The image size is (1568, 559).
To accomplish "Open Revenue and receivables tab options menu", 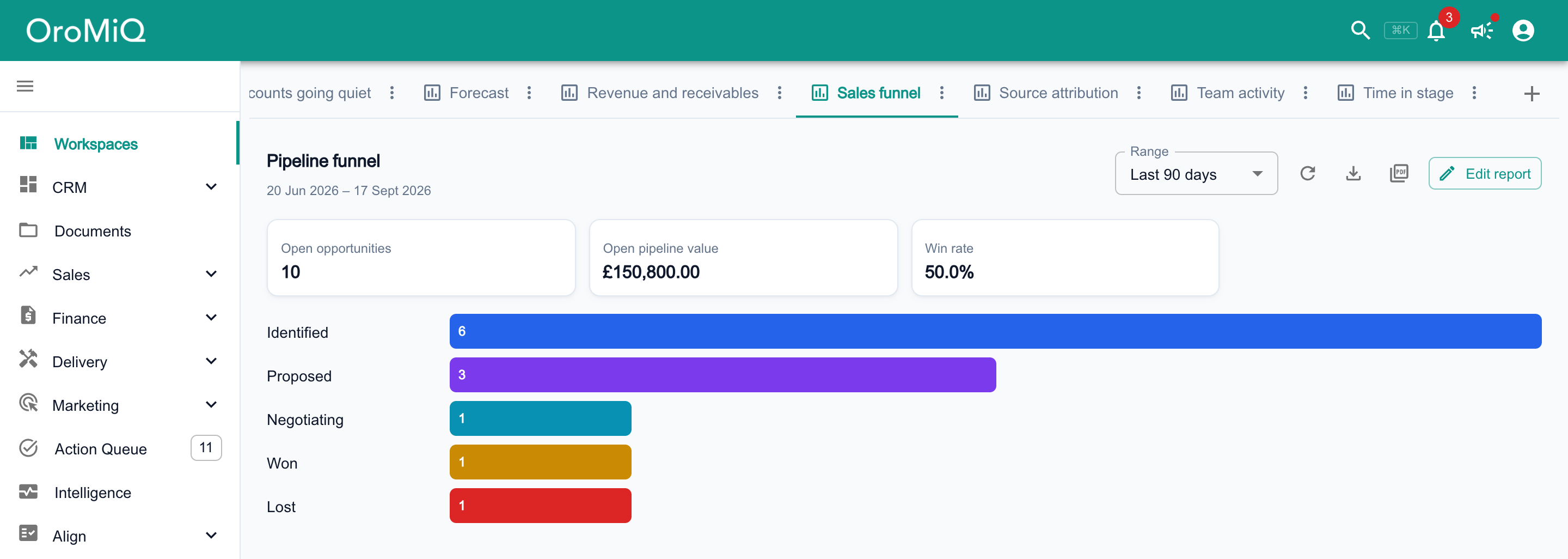I will (x=779, y=93).
